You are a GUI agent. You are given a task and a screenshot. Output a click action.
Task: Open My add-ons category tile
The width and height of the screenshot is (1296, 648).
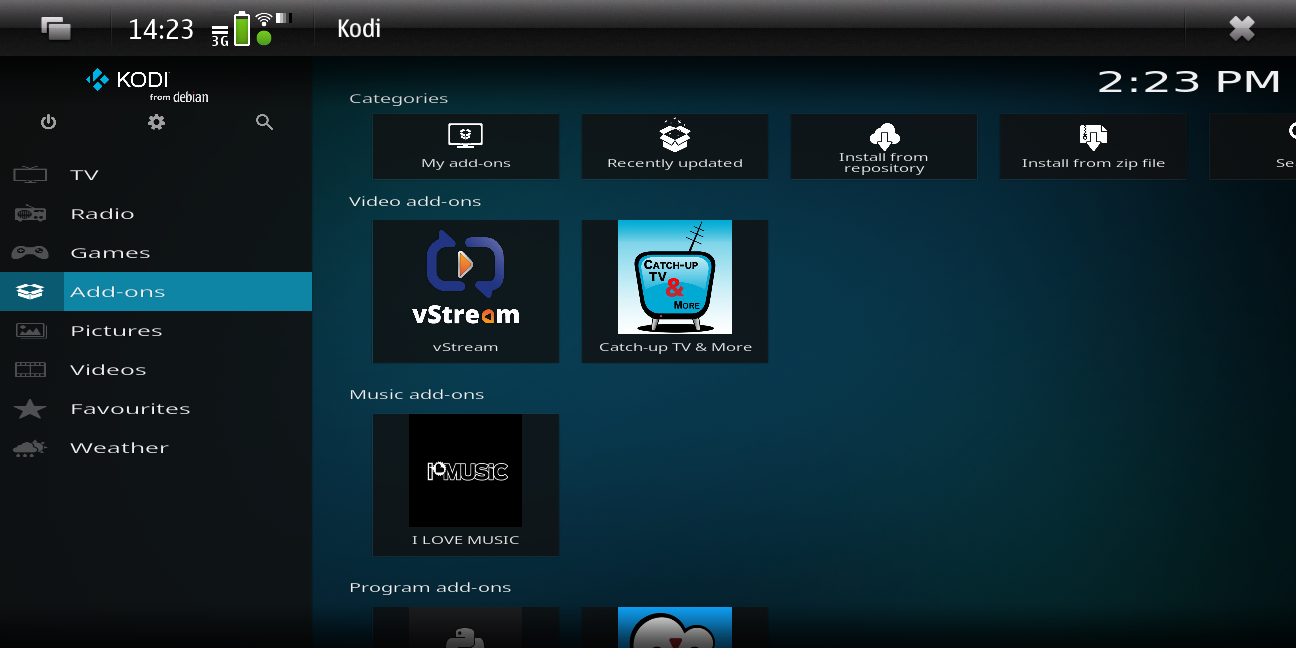[466, 146]
